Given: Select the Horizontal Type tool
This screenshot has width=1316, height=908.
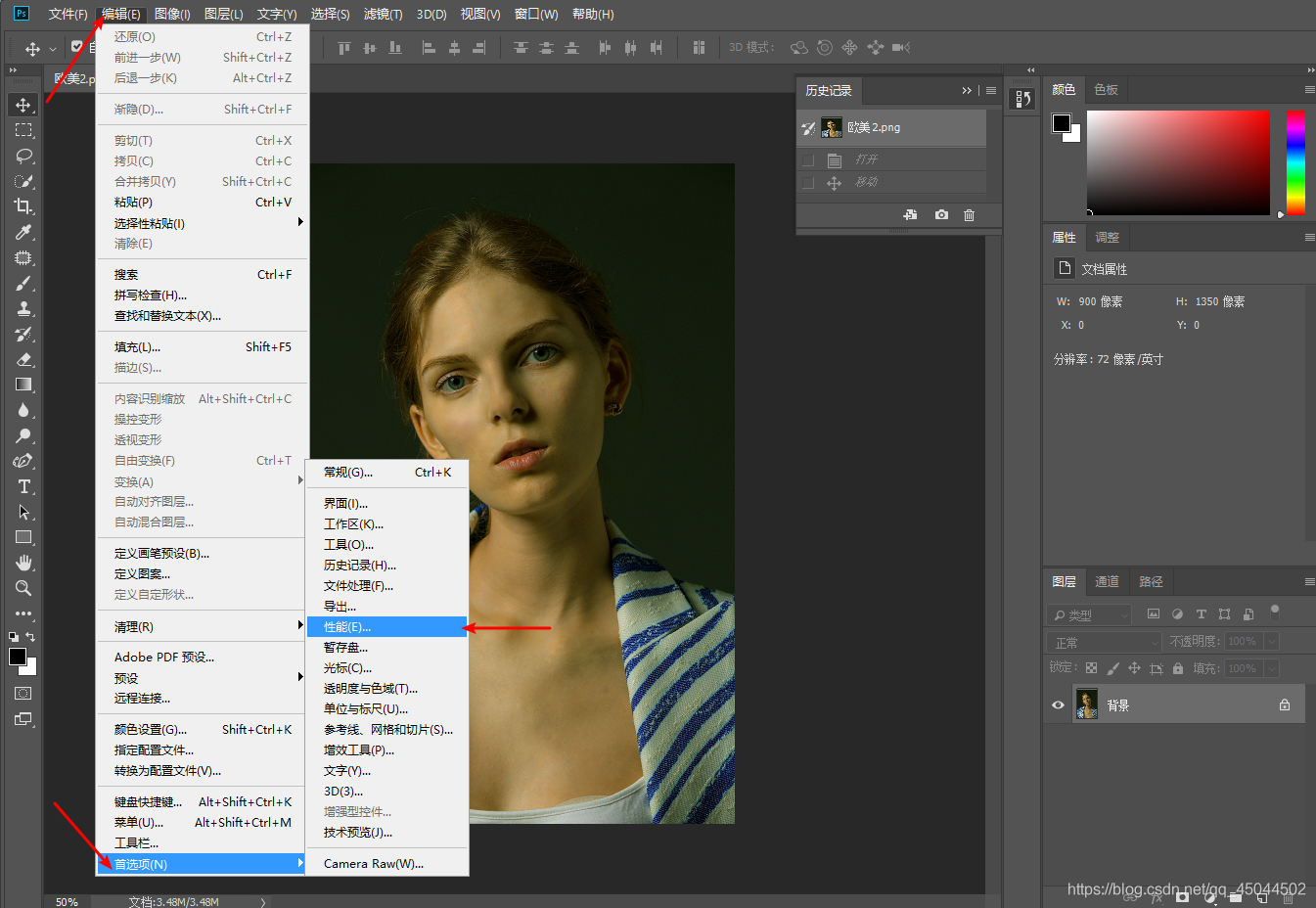Looking at the screenshot, I should (x=23, y=486).
